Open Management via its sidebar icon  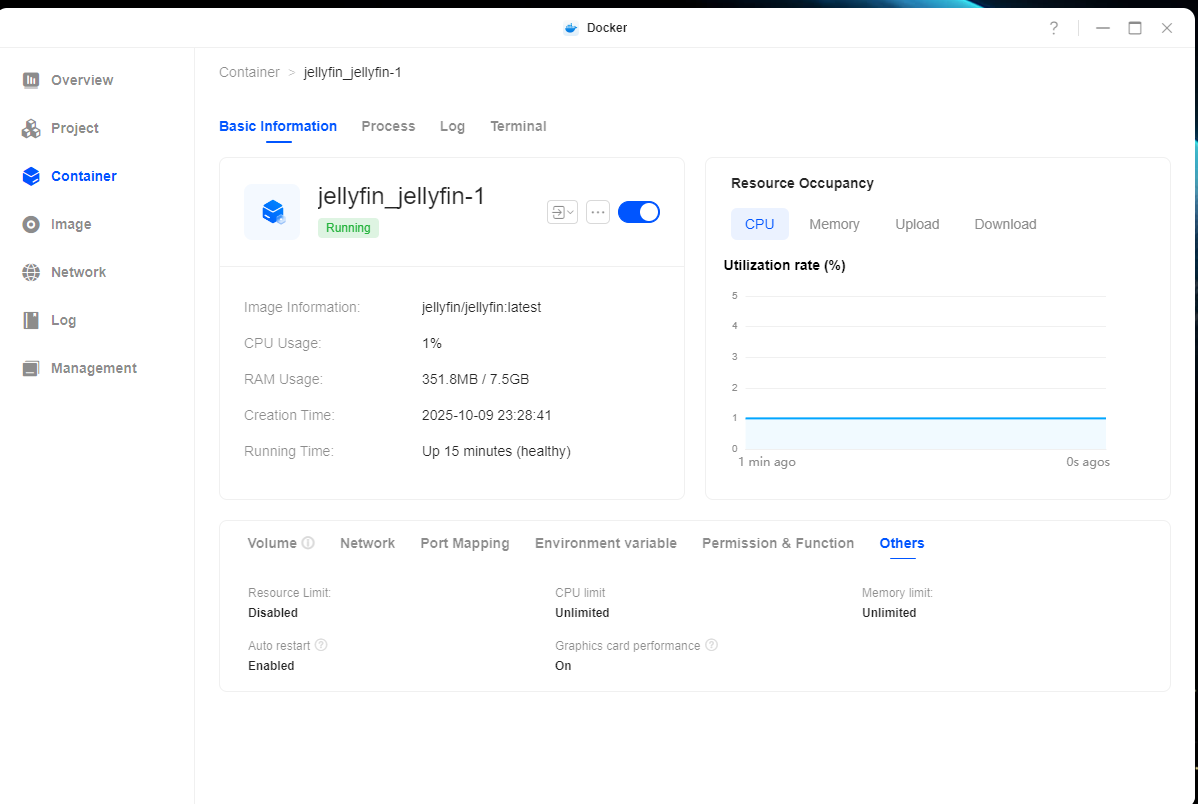coord(31,368)
